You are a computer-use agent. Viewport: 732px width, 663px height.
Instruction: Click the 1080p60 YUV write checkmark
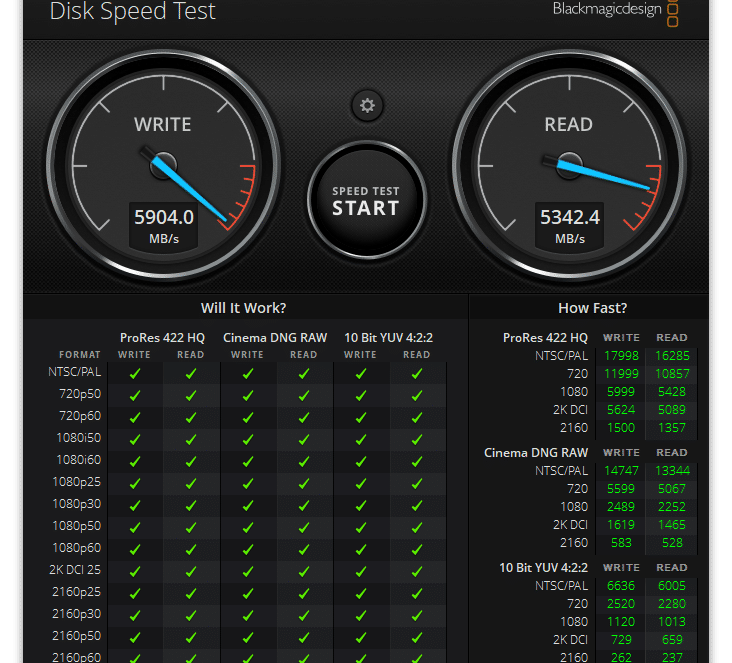pyautogui.click(x=361, y=549)
